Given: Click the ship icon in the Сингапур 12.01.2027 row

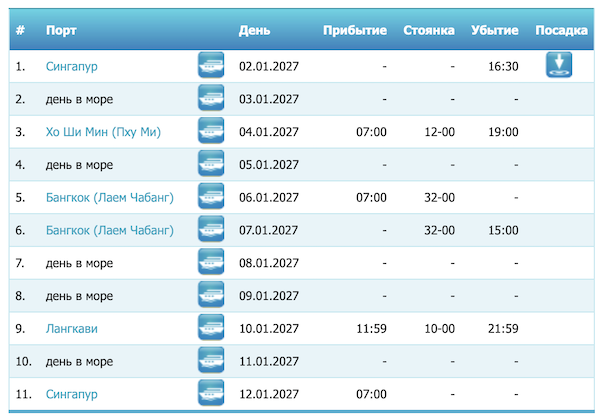Looking at the screenshot, I should [210, 393].
